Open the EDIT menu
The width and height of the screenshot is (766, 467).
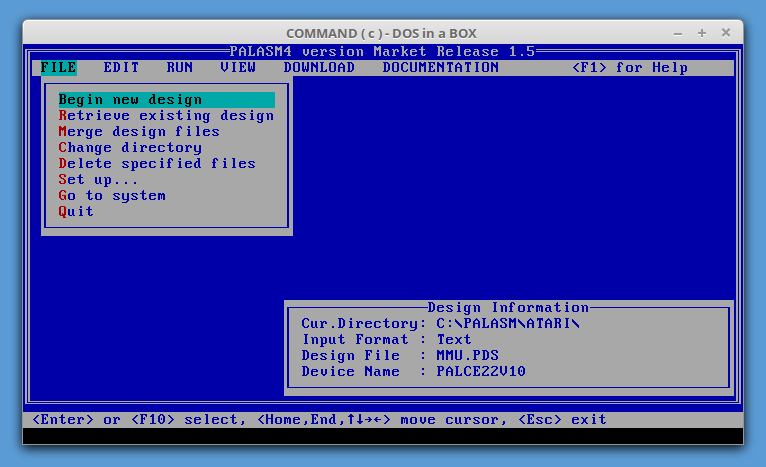click(x=121, y=68)
